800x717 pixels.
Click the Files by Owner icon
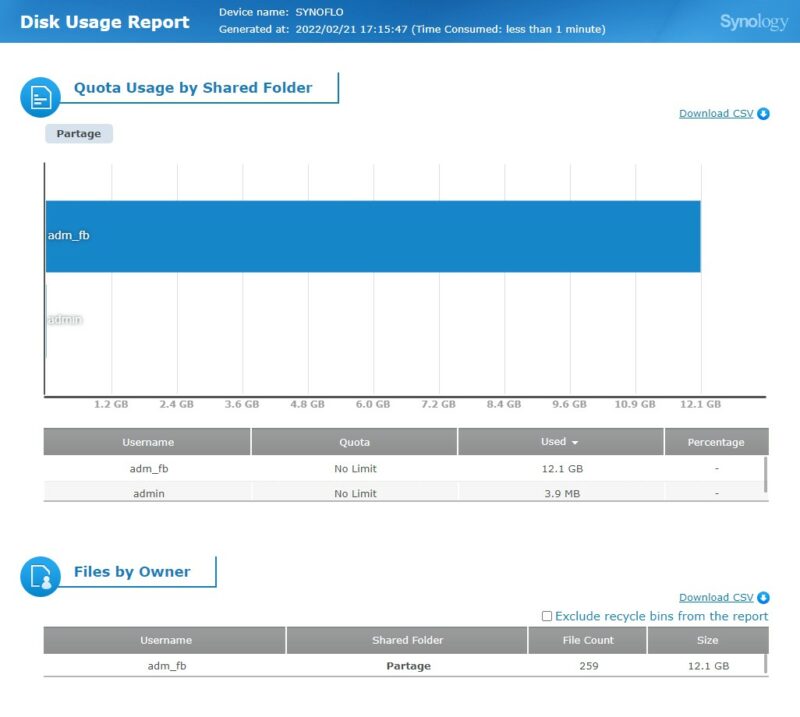coord(41,576)
